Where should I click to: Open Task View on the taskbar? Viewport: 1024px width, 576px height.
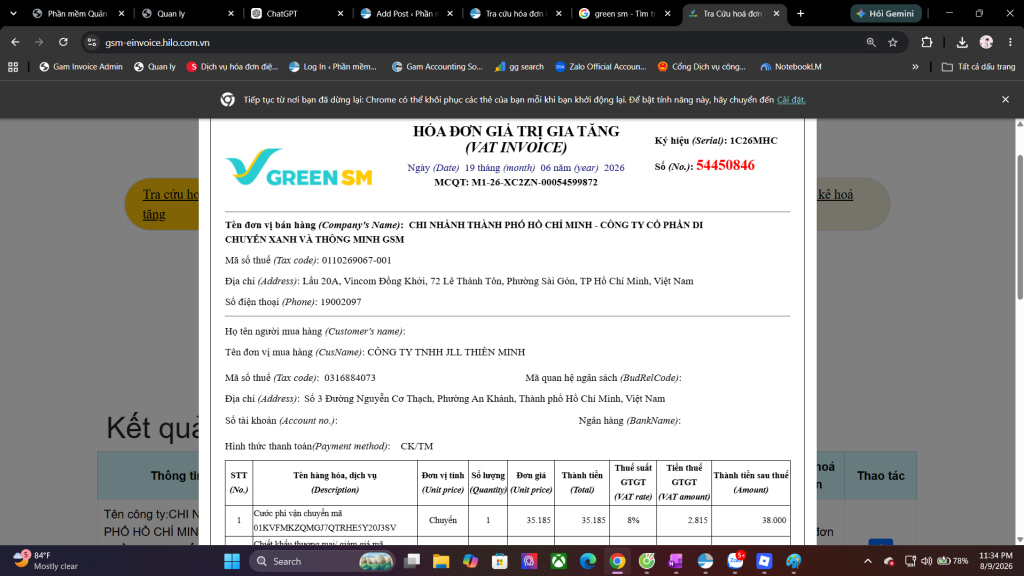coord(411,561)
